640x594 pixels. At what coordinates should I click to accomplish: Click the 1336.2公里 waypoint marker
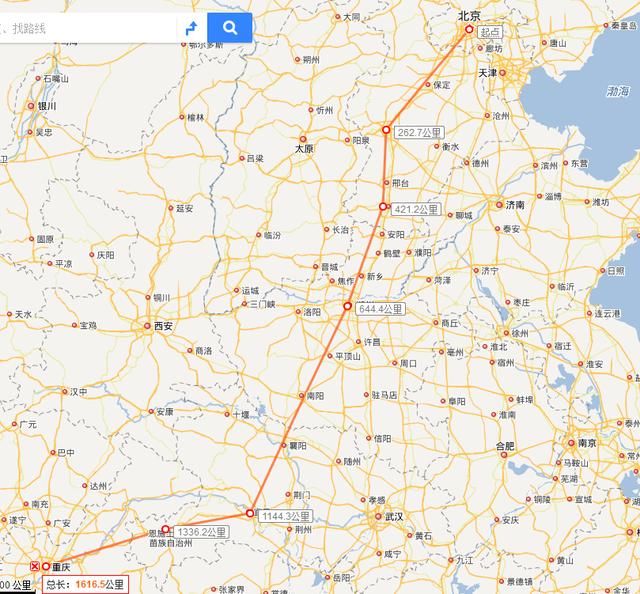click(165, 529)
